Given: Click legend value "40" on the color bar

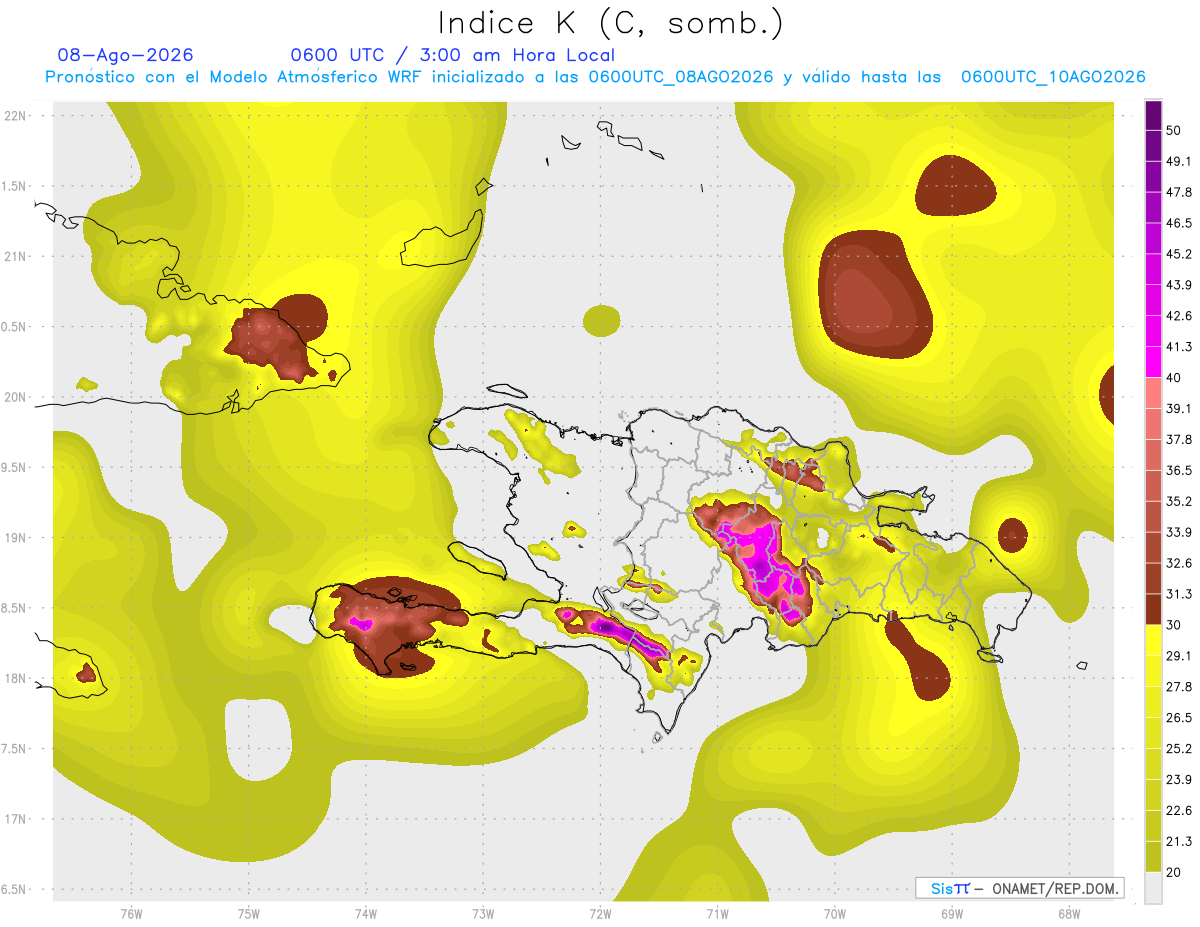Looking at the screenshot, I should (x=1175, y=378).
